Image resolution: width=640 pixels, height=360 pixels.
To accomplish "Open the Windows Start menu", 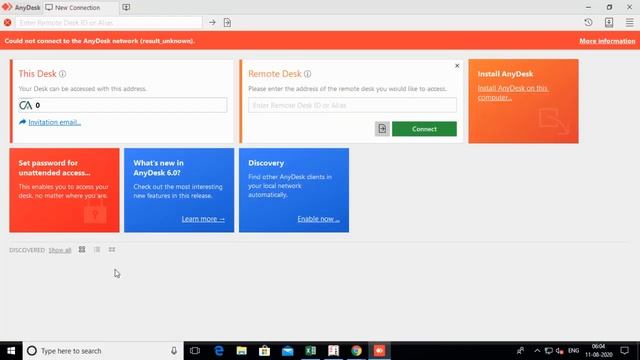I will [x=11, y=351].
